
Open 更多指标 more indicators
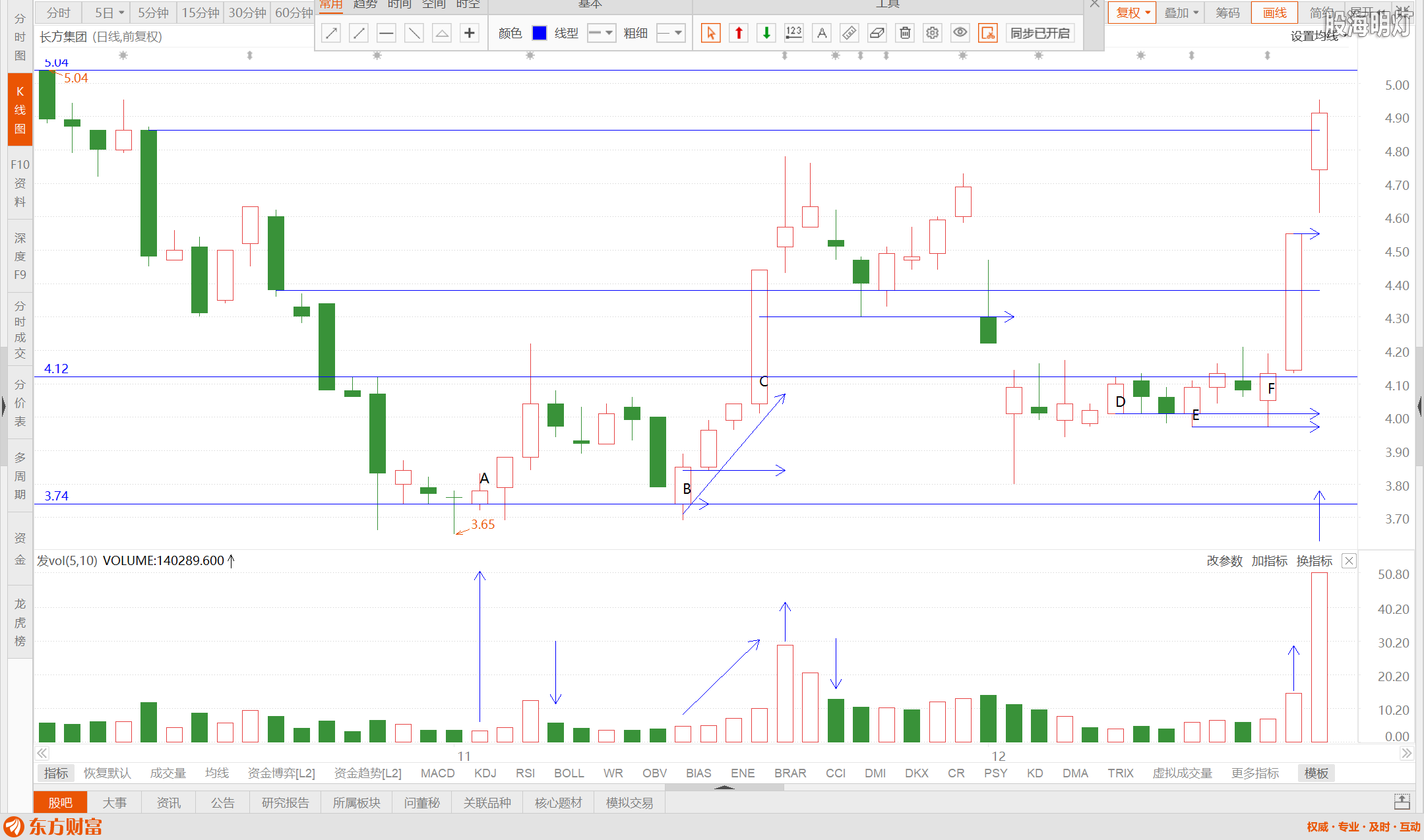[1254, 773]
